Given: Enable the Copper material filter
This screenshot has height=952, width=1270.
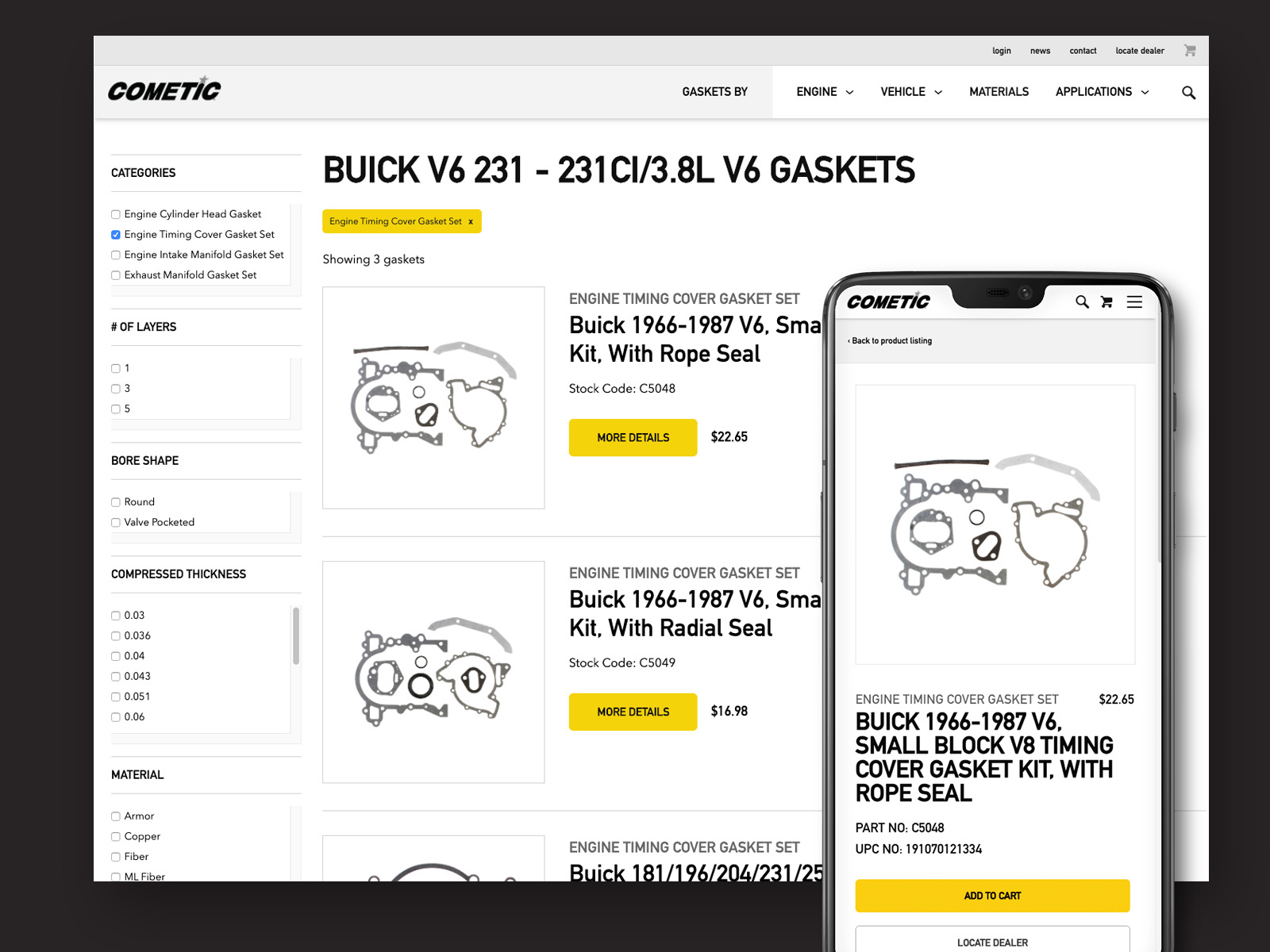Looking at the screenshot, I should 116,837.
